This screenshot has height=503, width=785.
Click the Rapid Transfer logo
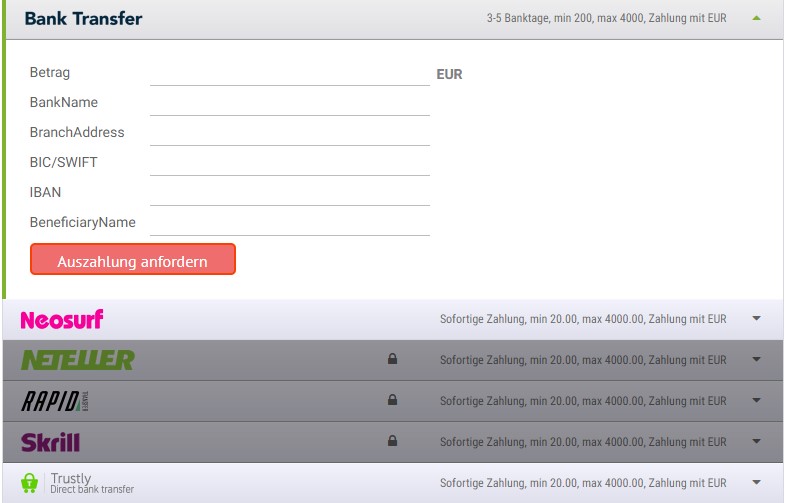(55, 401)
